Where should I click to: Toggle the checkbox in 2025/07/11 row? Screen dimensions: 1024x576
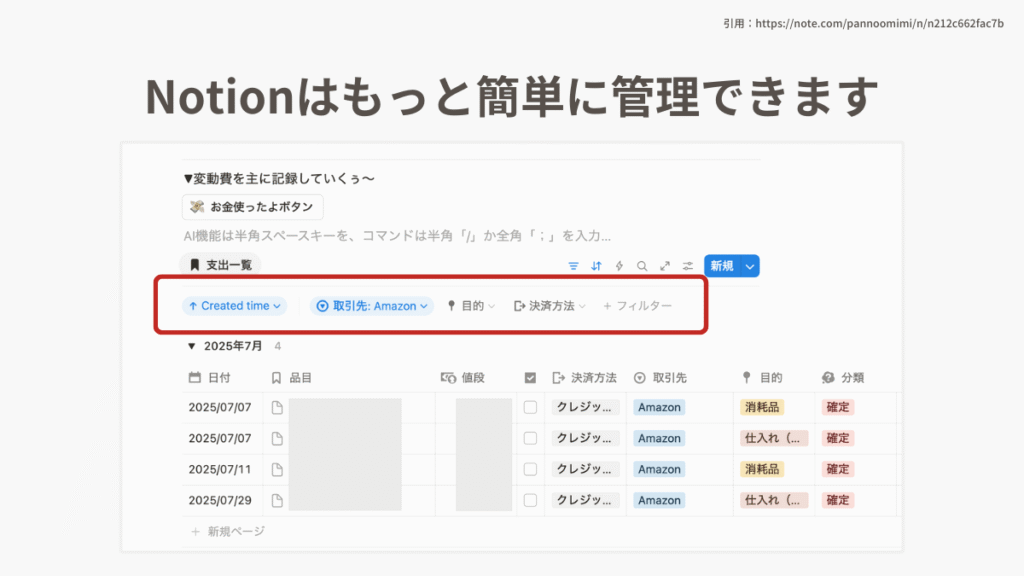[x=530, y=469]
